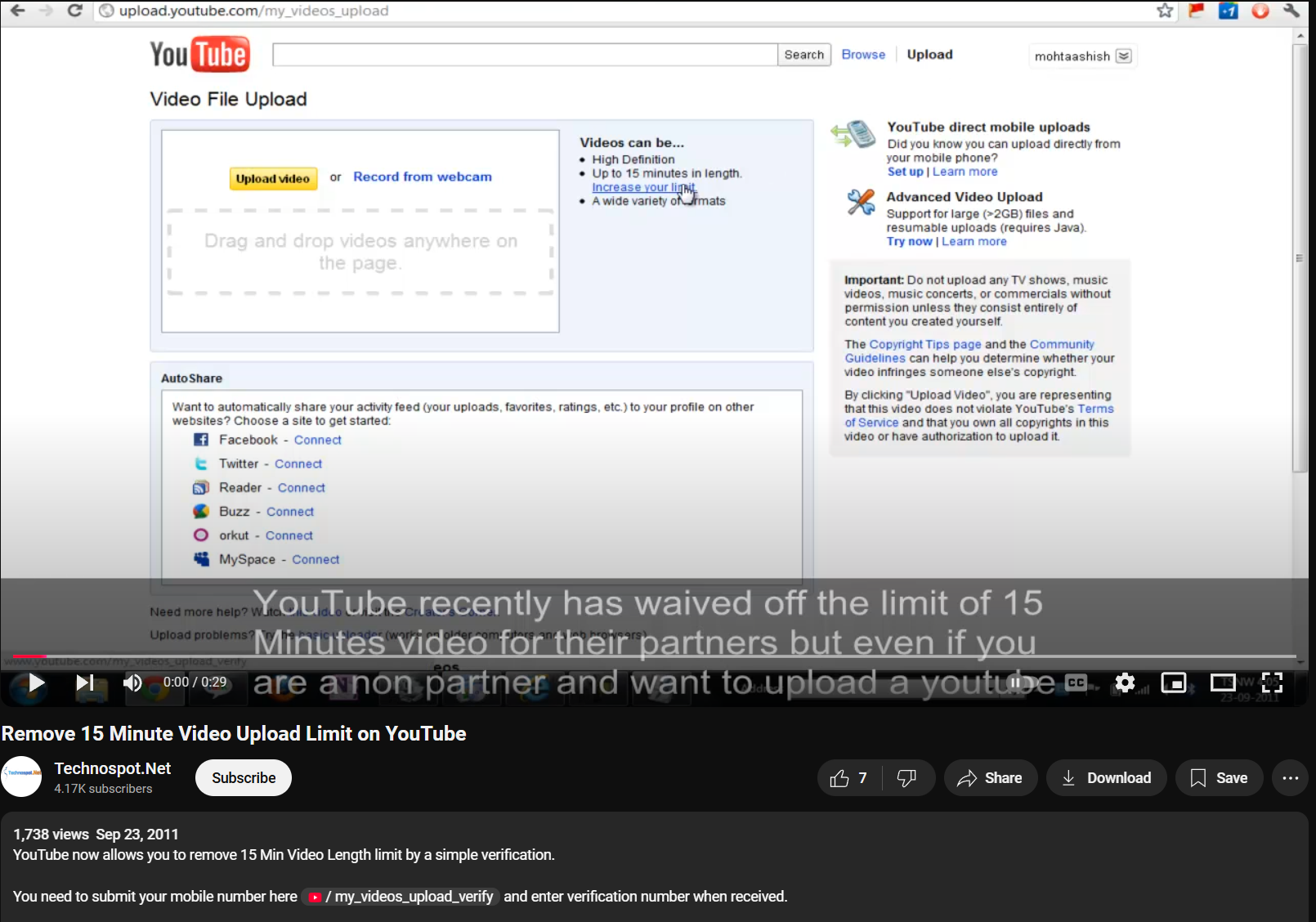
Task: Connect Facebook for AutoShare
Action: 318,440
